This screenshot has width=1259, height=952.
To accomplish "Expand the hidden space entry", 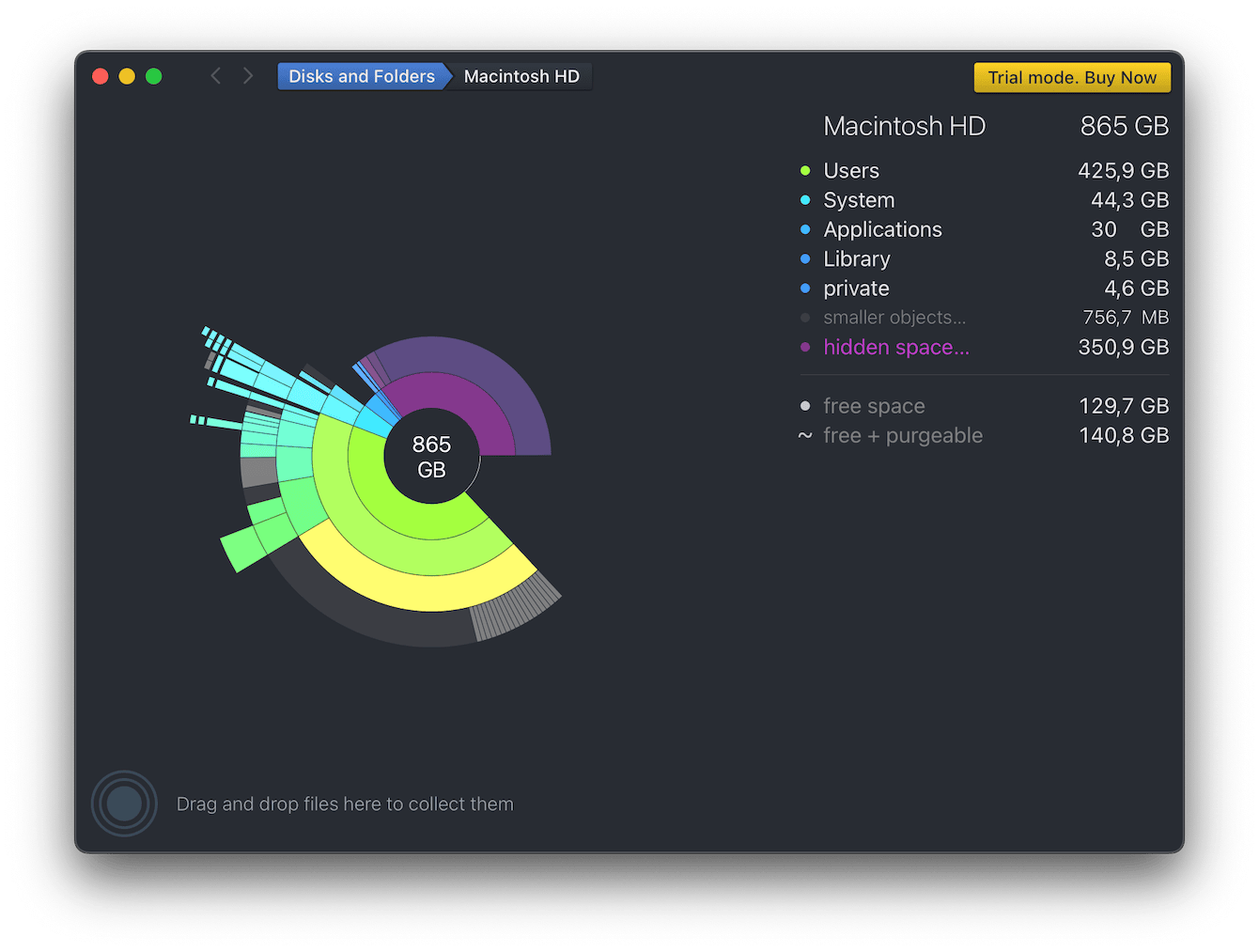I will point(895,347).
